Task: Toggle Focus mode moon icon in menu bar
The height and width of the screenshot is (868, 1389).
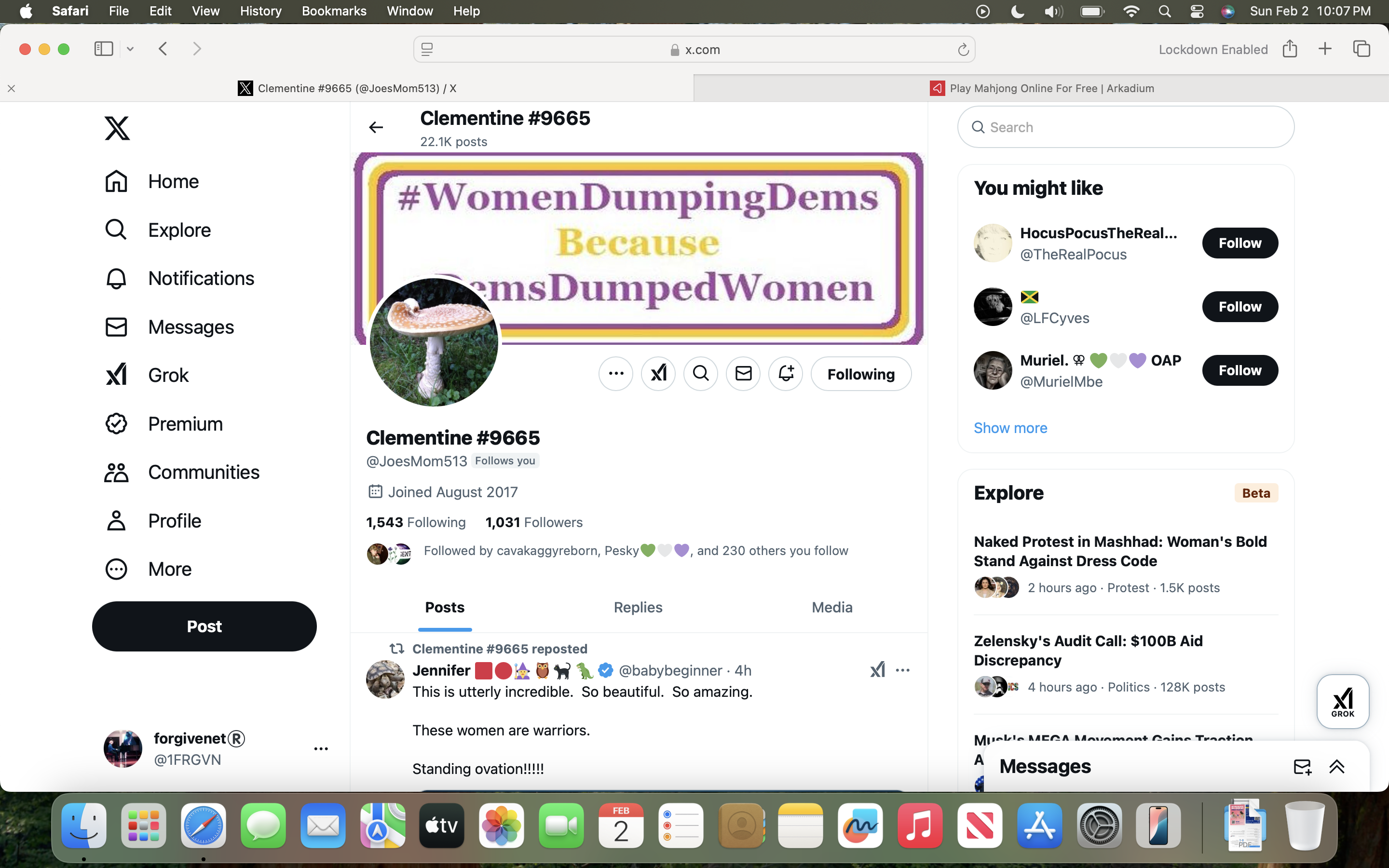Action: tap(1017, 12)
